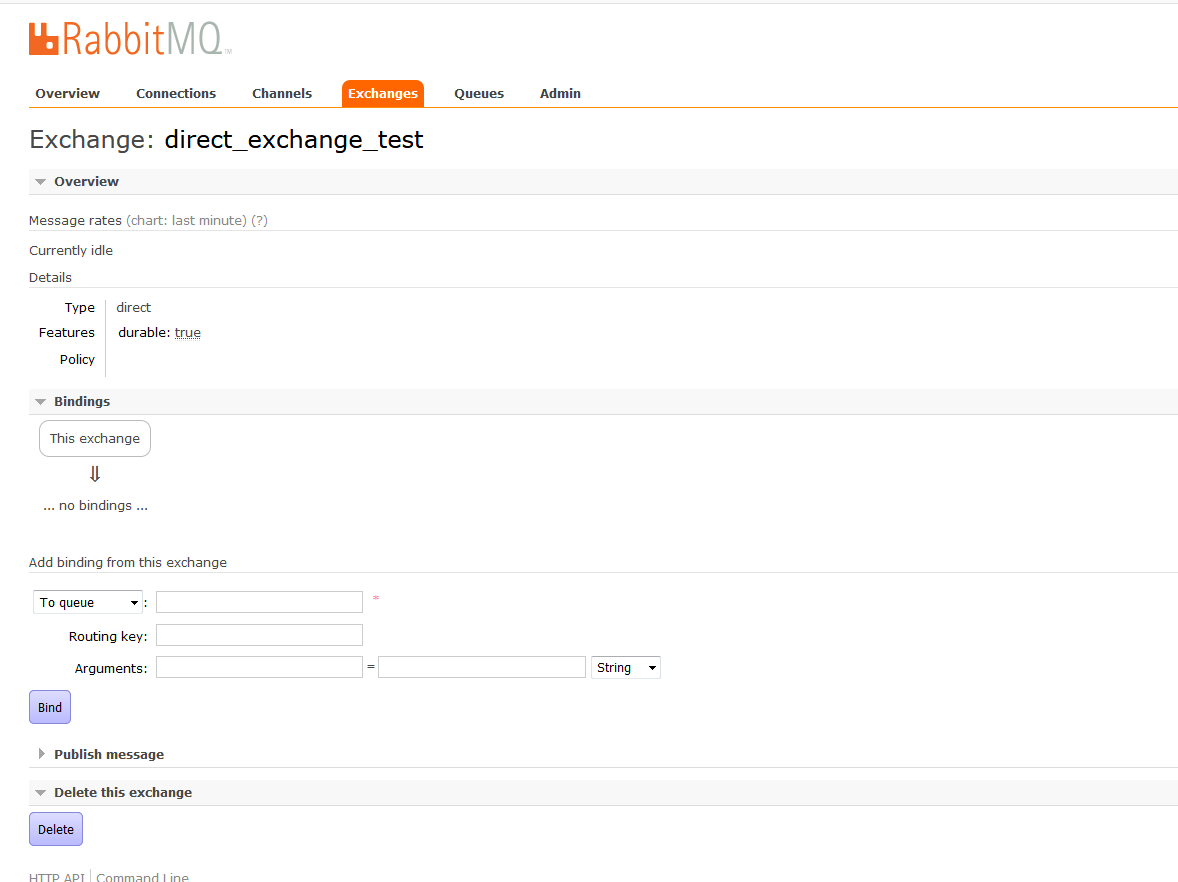Open the argument type String dropdown
1178x882 pixels.
[x=625, y=667]
